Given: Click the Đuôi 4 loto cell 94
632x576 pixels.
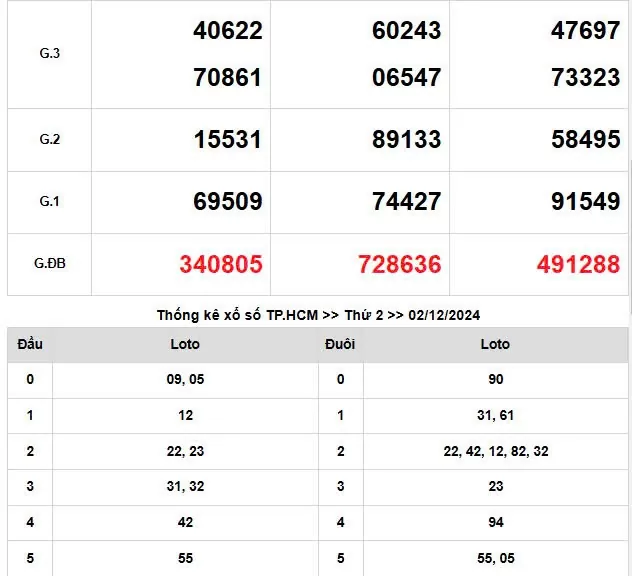Looking at the screenshot, I should pyautogui.click(x=496, y=522).
